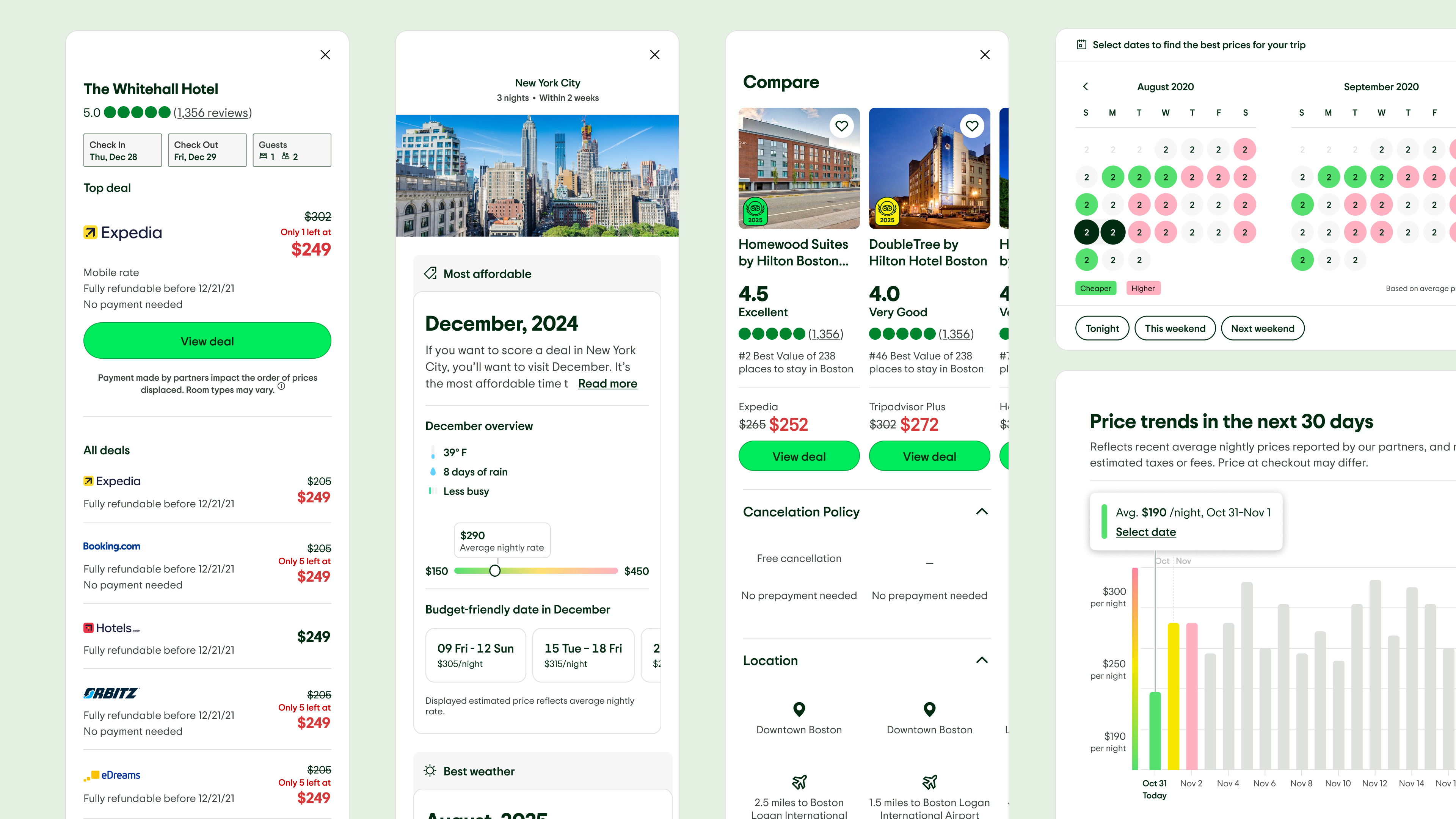Click the average nightly rate slider handle
The image size is (1456, 819).
point(494,571)
